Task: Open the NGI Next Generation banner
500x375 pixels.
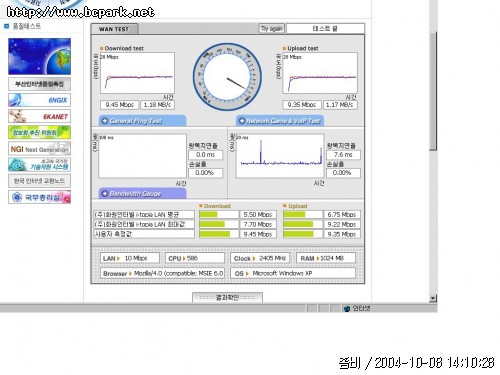Action: [39, 149]
